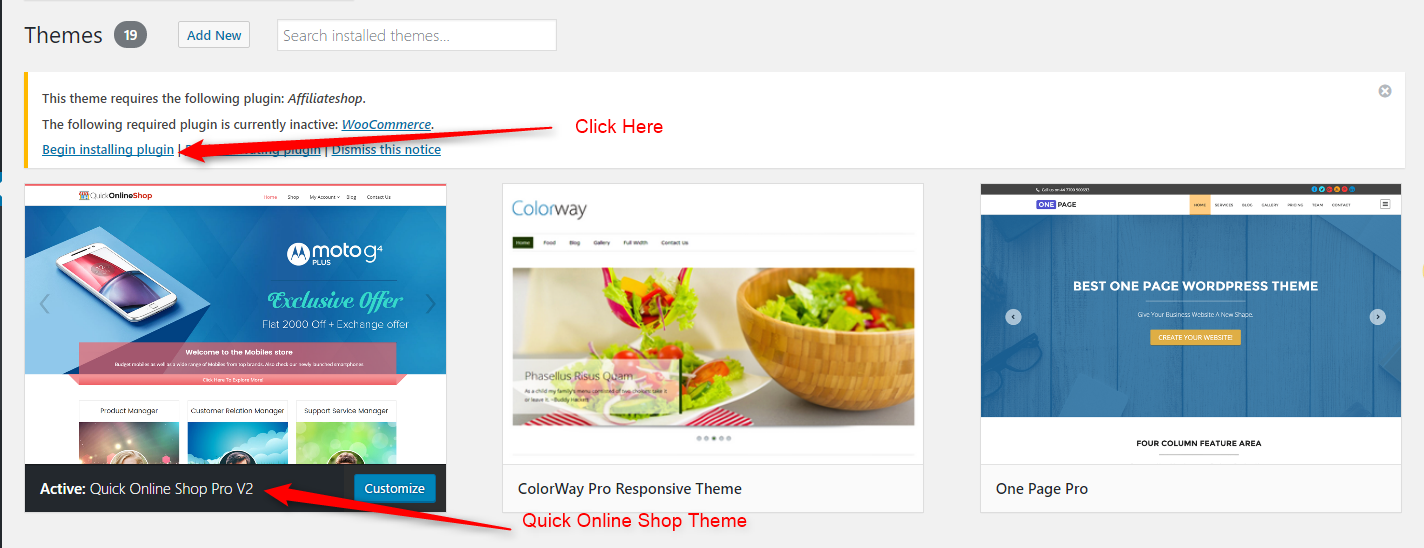Click the hamburger menu icon in One Page preview
Screen dimensions: 1424x548
coord(1385,204)
